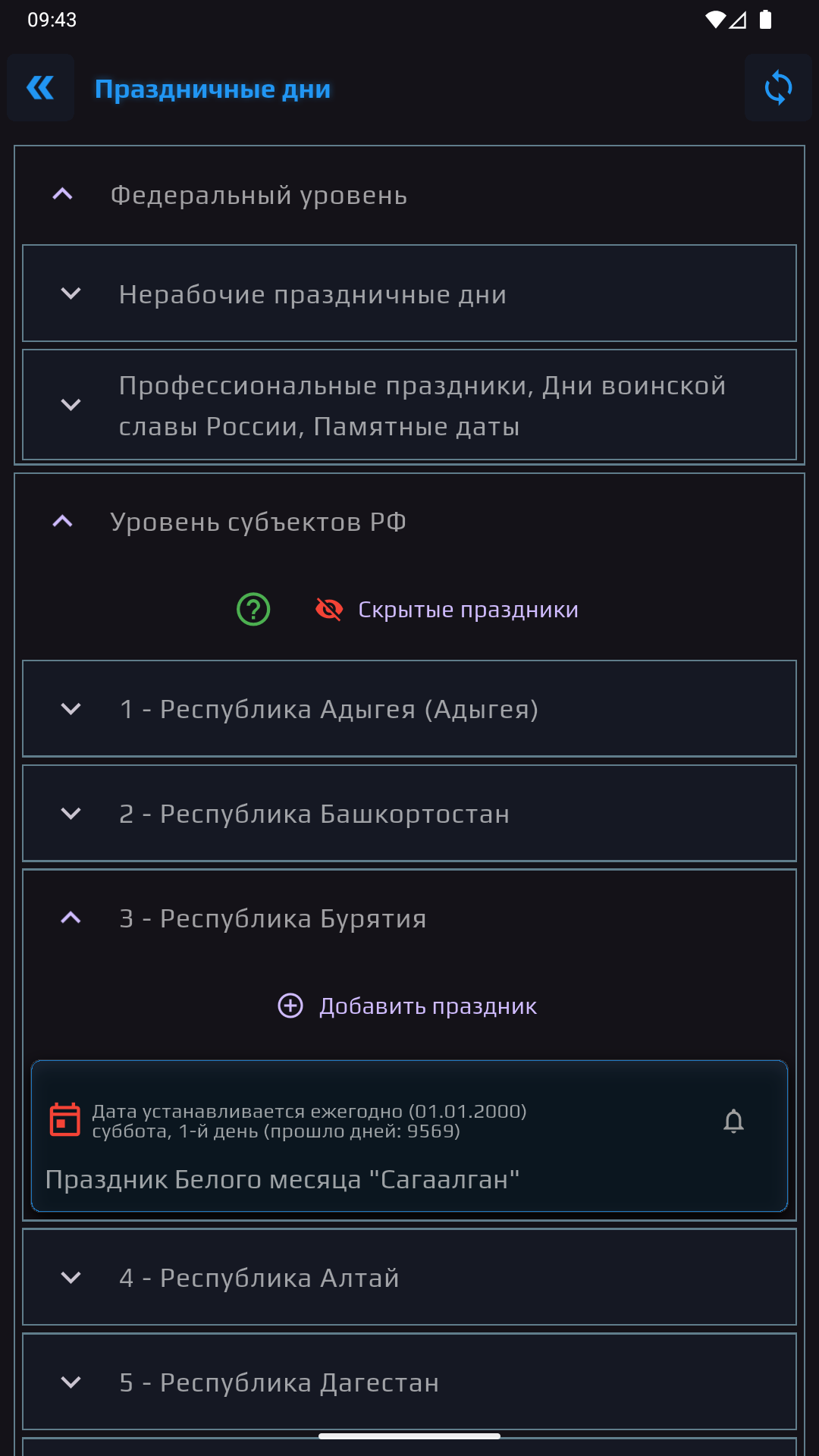The width and height of the screenshot is (819, 1456).
Task: Open the green question mark help
Action: (x=253, y=609)
